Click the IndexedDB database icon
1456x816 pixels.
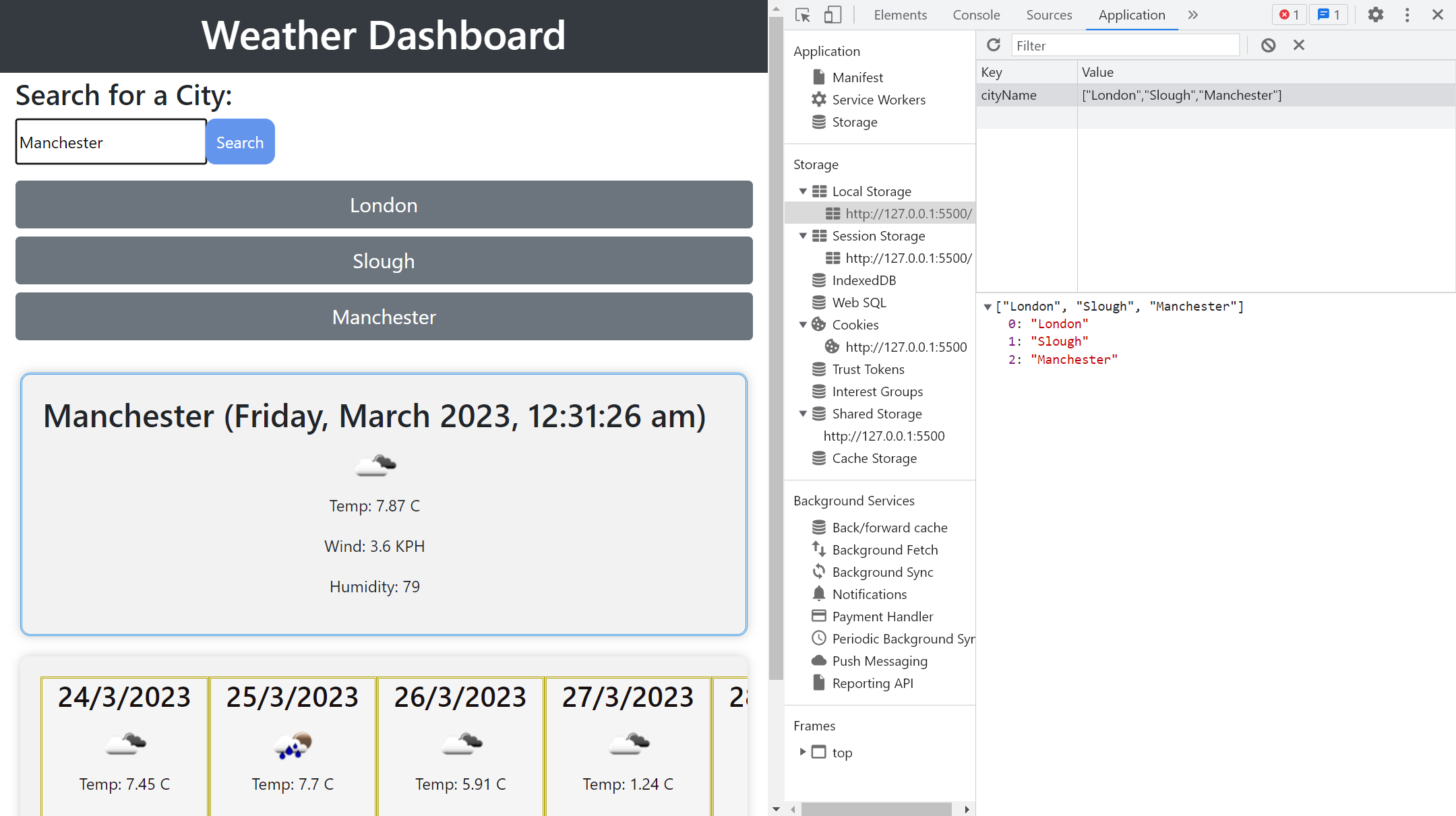820,280
